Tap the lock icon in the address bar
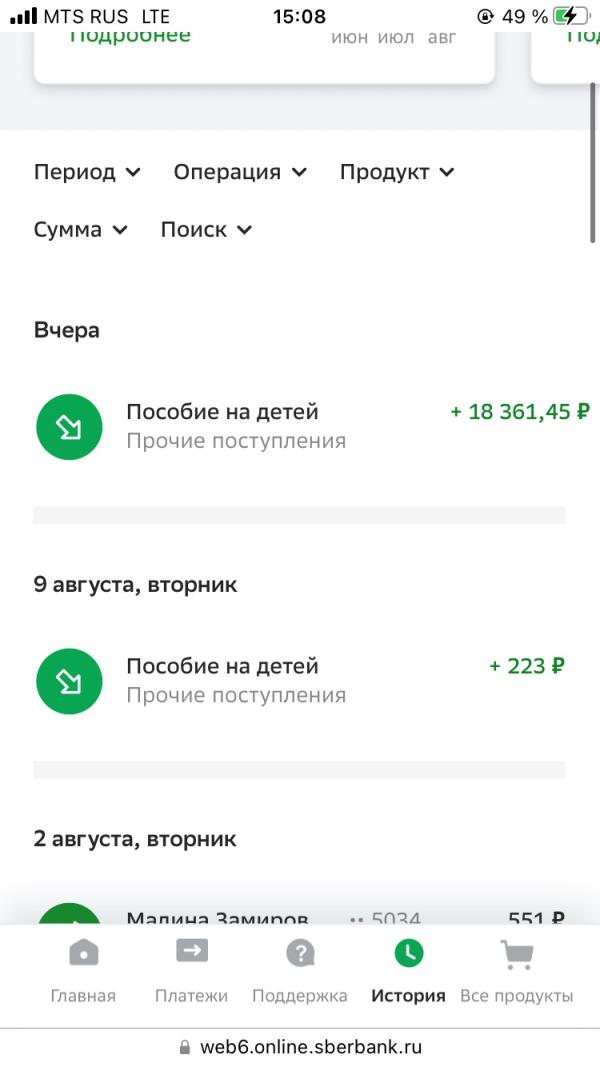 [185, 1047]
